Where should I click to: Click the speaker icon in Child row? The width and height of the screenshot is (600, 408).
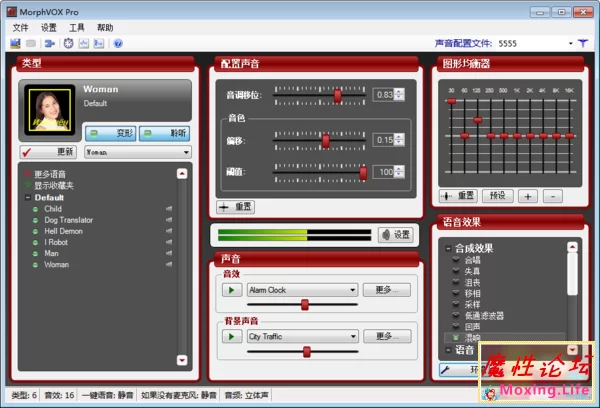[169, 209]
